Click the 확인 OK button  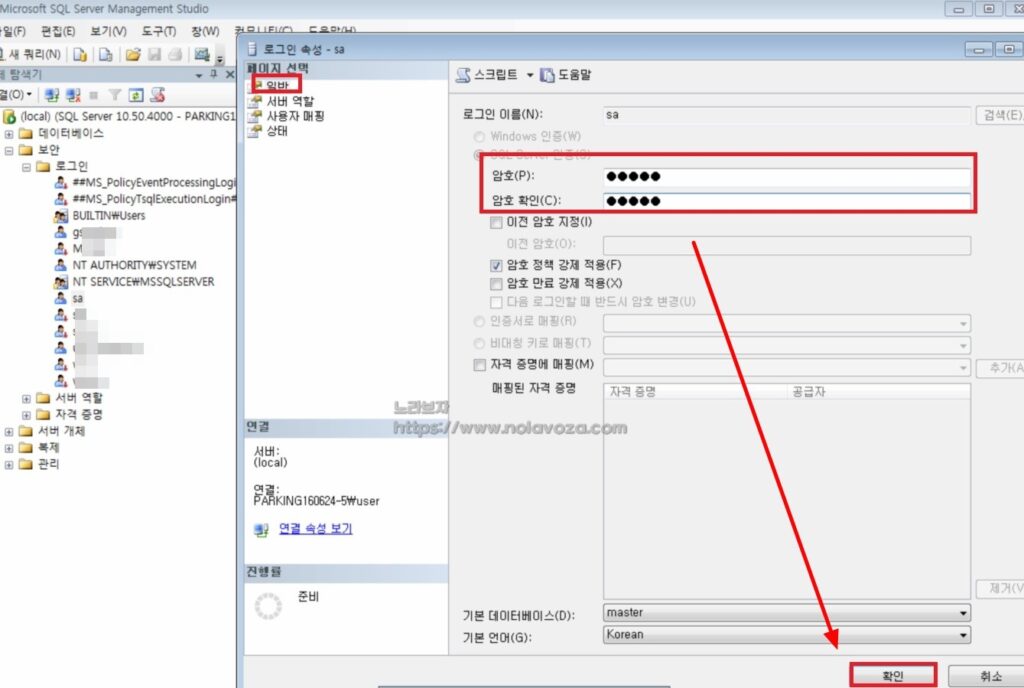coord(893,676)
